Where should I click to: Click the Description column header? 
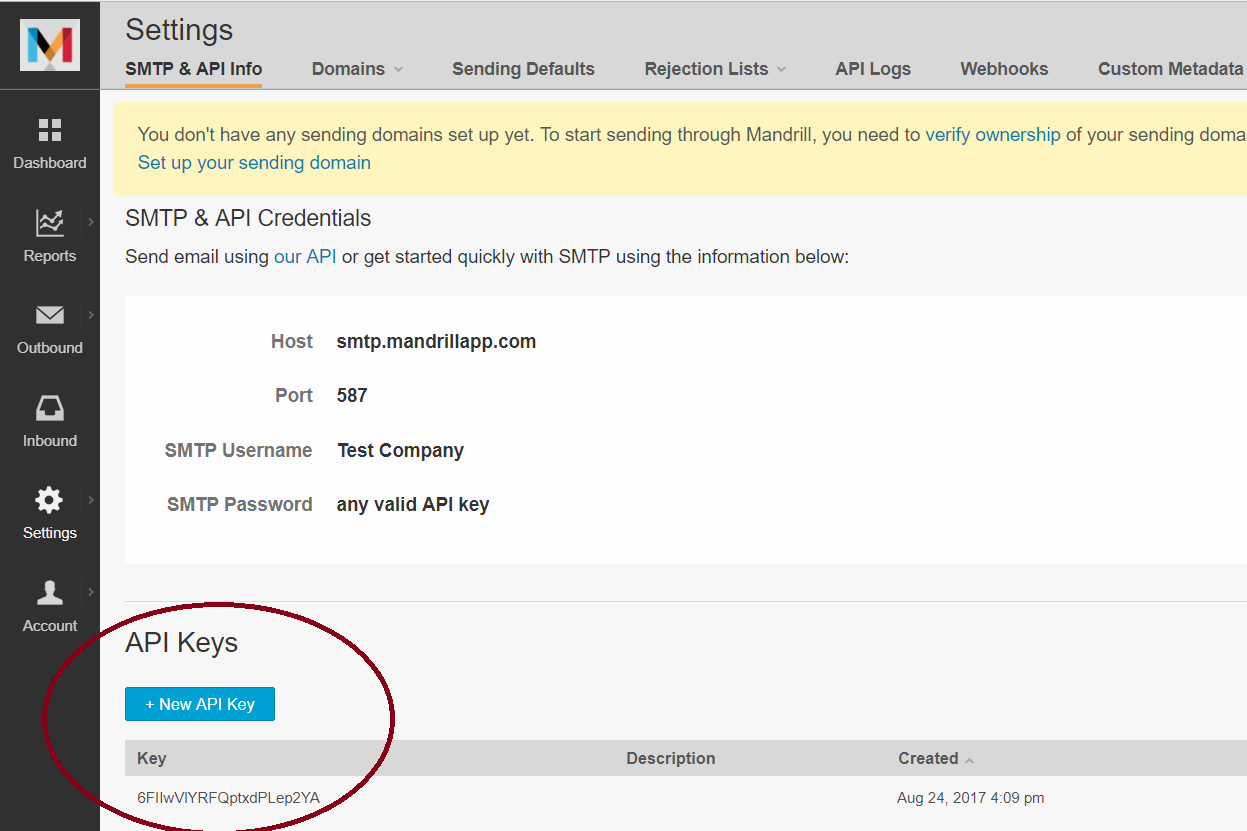671,758
